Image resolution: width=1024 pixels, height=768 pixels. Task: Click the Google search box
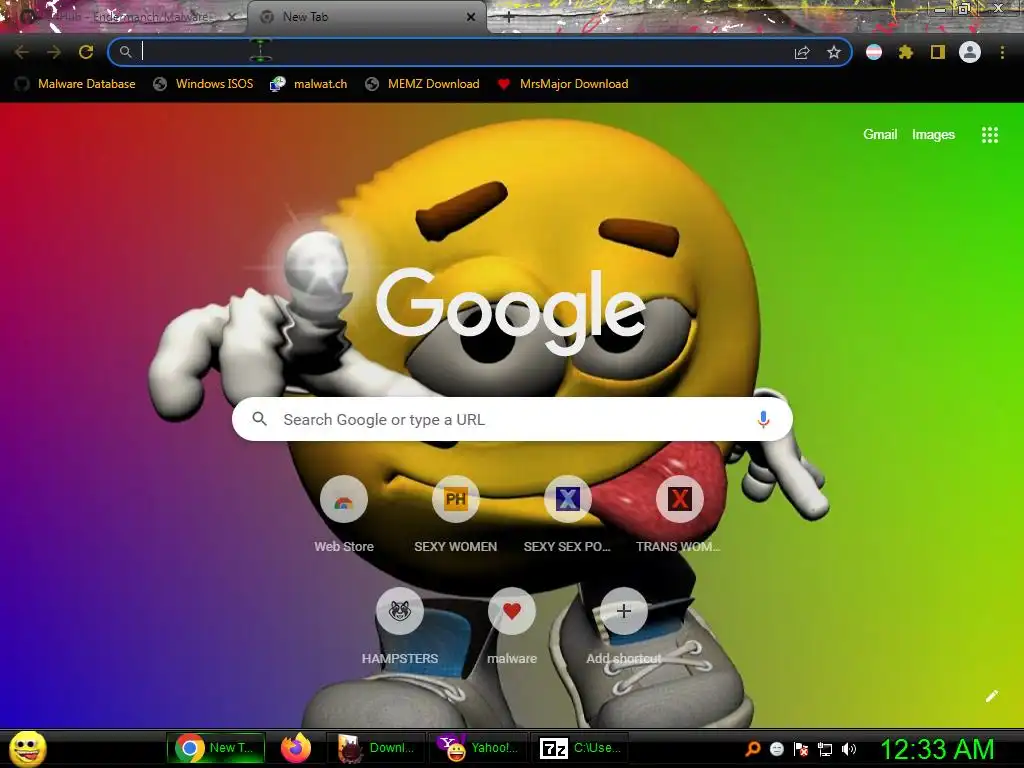[512, 419]
